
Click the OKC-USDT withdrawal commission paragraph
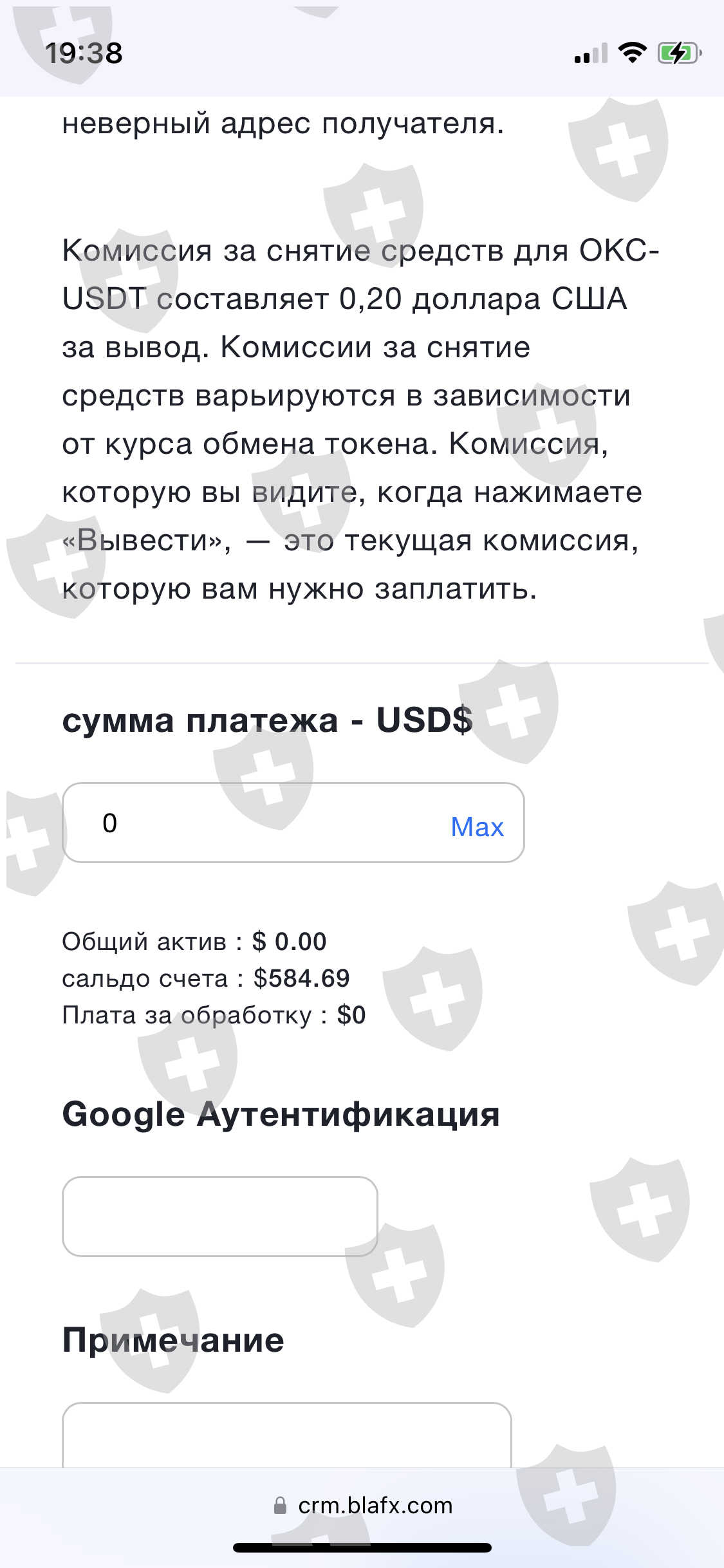351,419
